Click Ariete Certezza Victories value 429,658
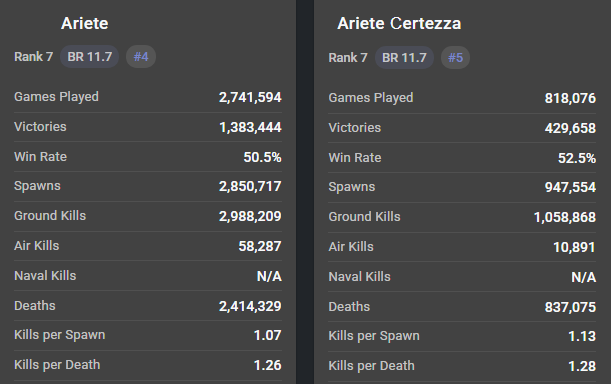Screen dimensions: 611x384 click(x=570, y=128)
